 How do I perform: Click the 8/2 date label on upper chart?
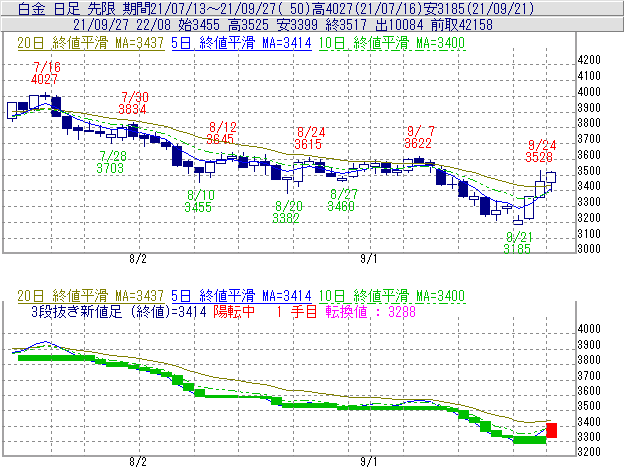pyautogui.click(x=138, y=259)
